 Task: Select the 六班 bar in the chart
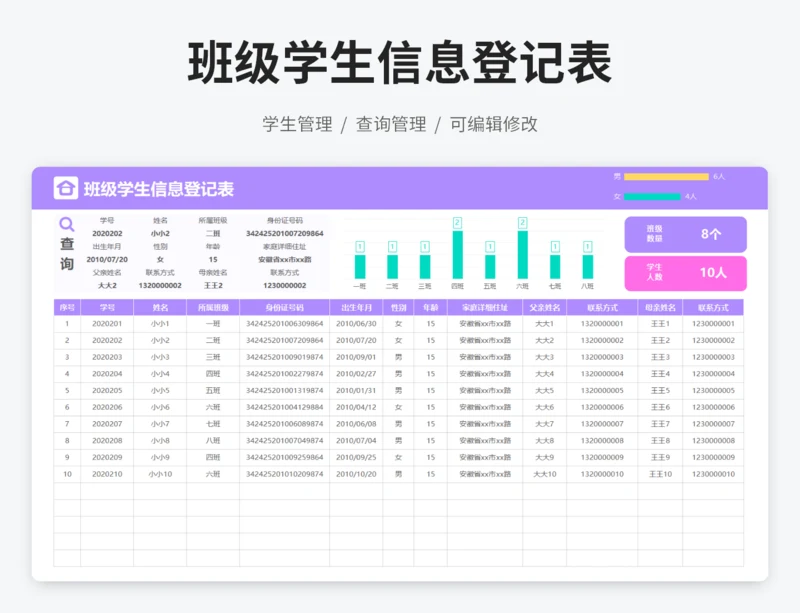(x=522, y=255)
